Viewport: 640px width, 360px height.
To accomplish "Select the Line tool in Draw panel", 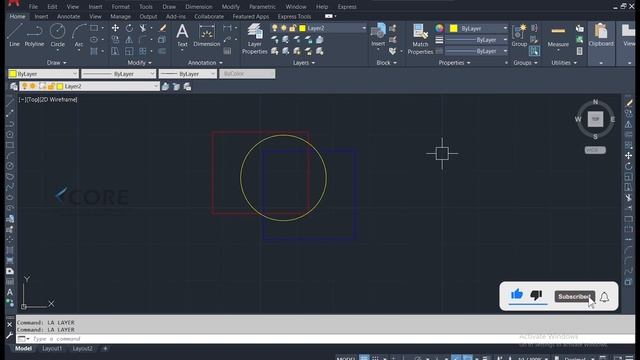I will (14, 35).
